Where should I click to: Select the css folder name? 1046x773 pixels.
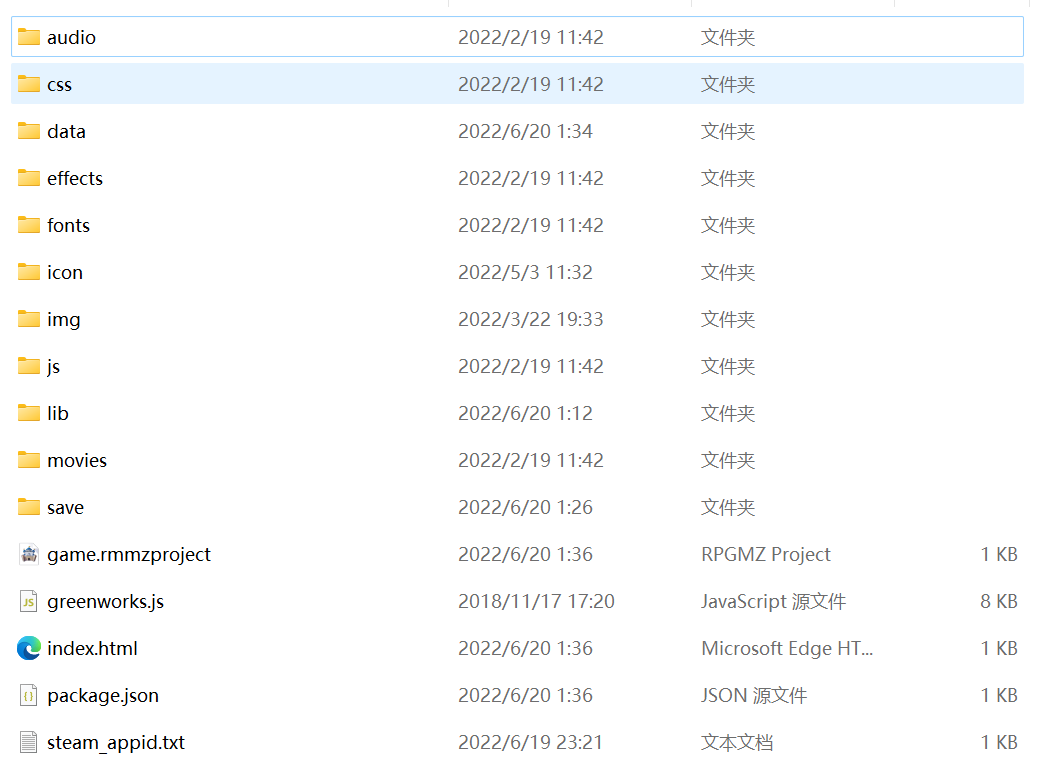click(x=59, y=85)
